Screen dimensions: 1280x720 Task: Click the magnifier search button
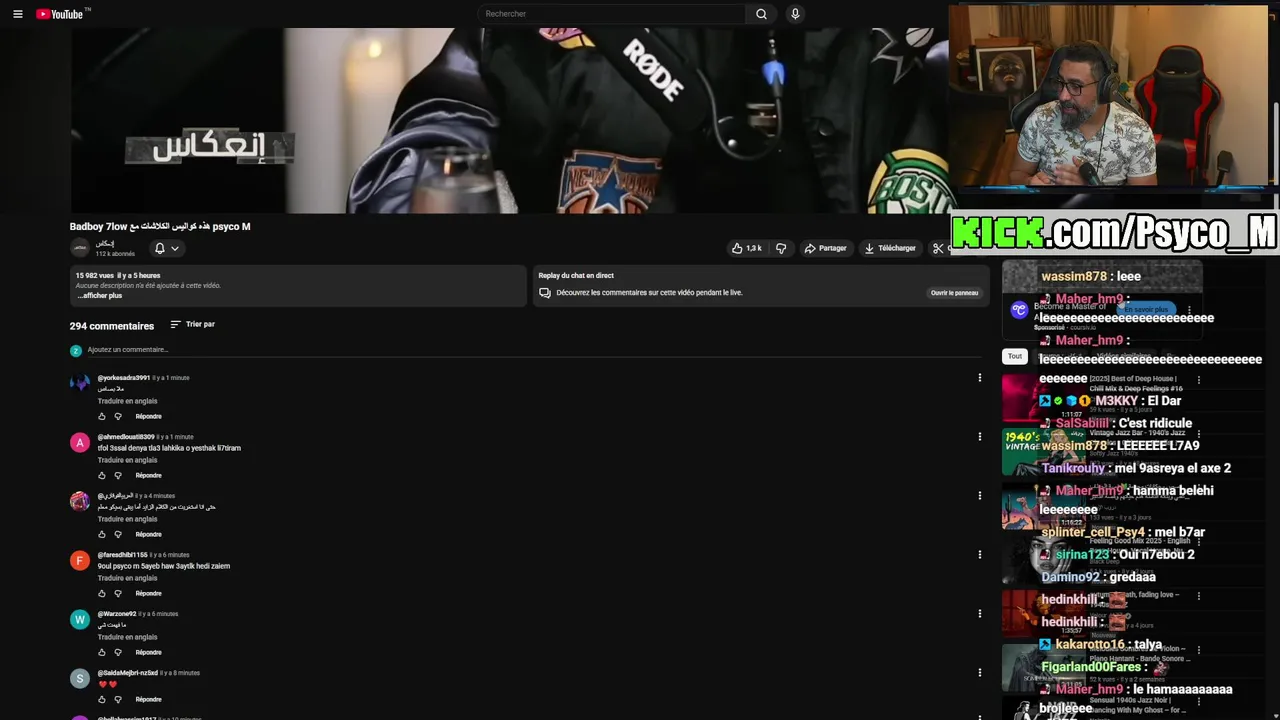click(761, 14)
